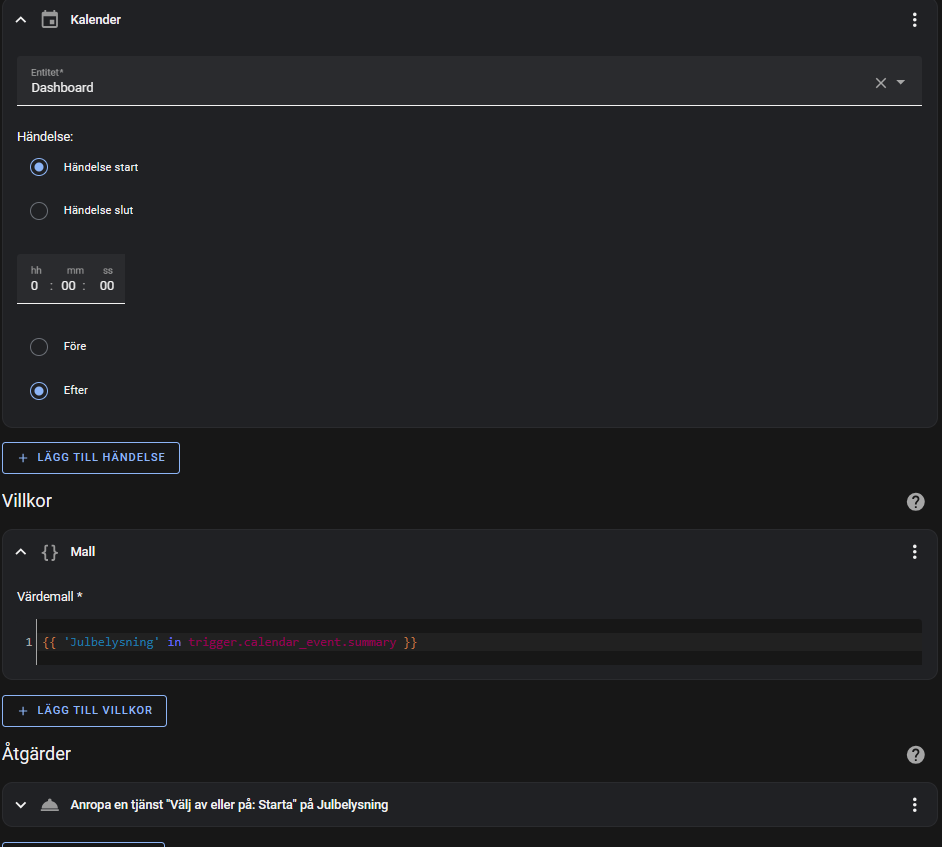Image resolution: width=942 pixels, height=847 pixels.
Task: Expand the Anropa en tjänst action card
Action: pyautogui.click(x=21, y=805)
